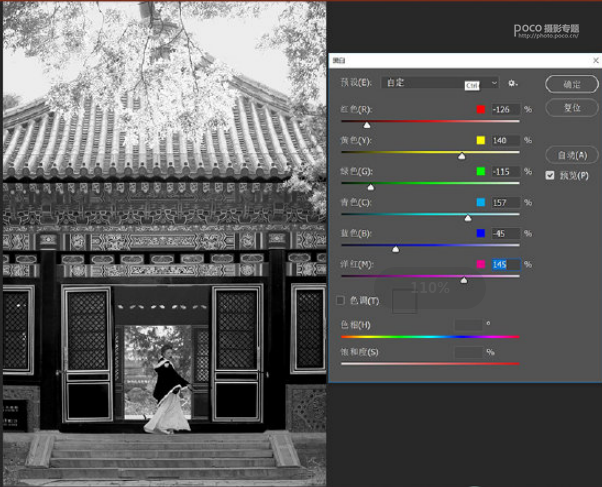
Task: Click the blue value field showing -45
Action: 506,234
